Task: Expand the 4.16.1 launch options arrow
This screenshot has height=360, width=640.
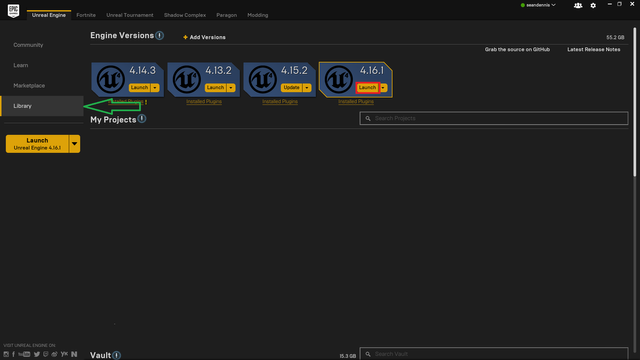Action: tap(383, 87)
